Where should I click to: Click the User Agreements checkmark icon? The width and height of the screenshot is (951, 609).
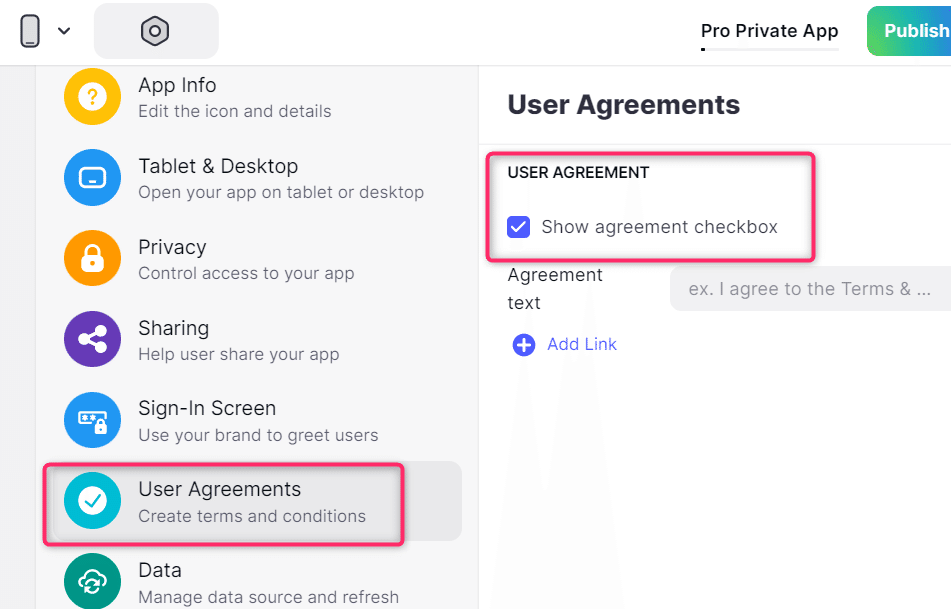(x=92, y=501)
